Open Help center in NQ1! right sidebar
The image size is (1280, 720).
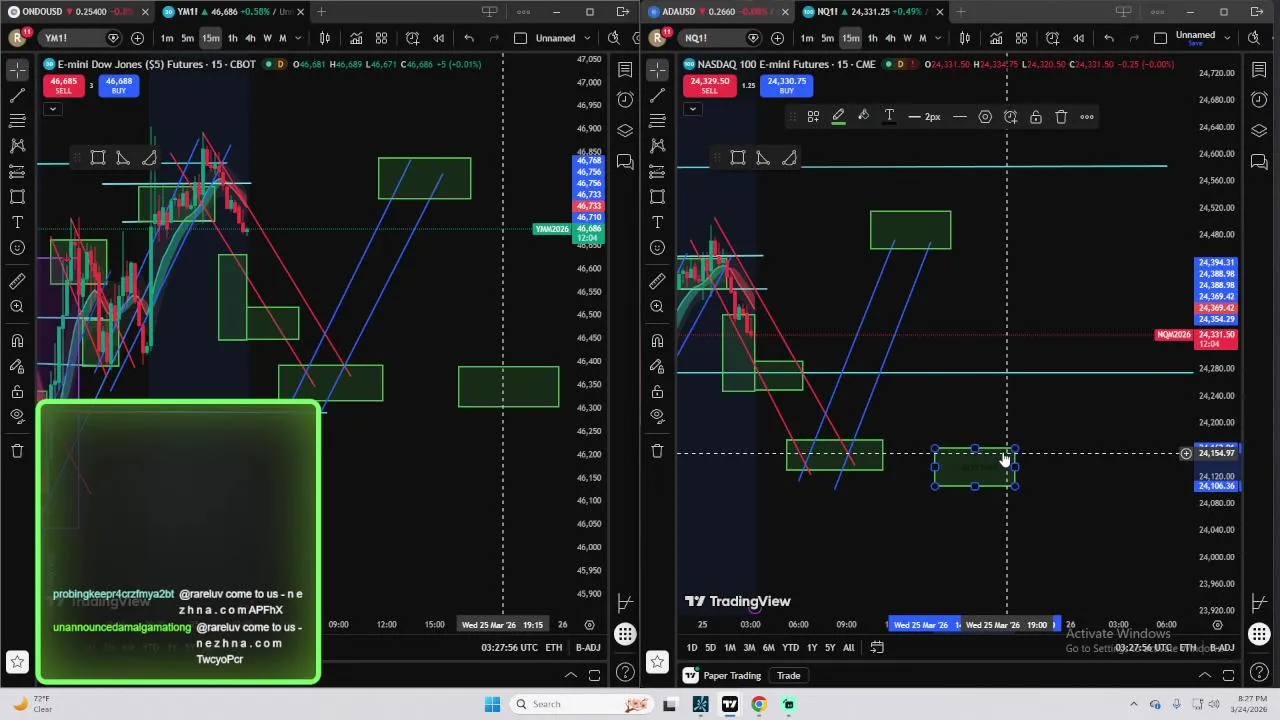(x=1259, y=673)
